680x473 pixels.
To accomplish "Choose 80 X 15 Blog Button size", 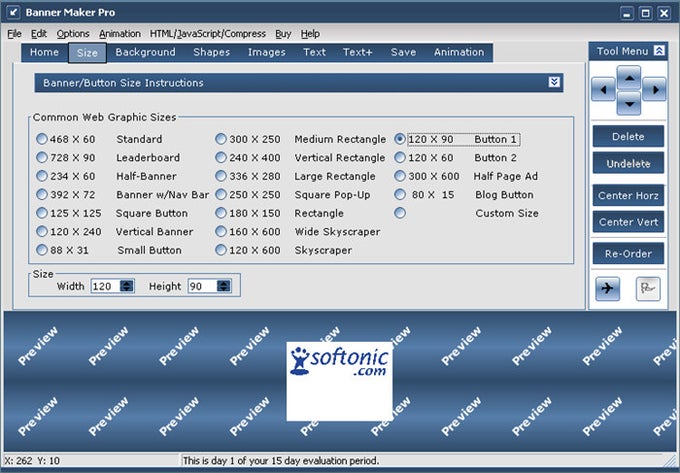I will point(400,194).
